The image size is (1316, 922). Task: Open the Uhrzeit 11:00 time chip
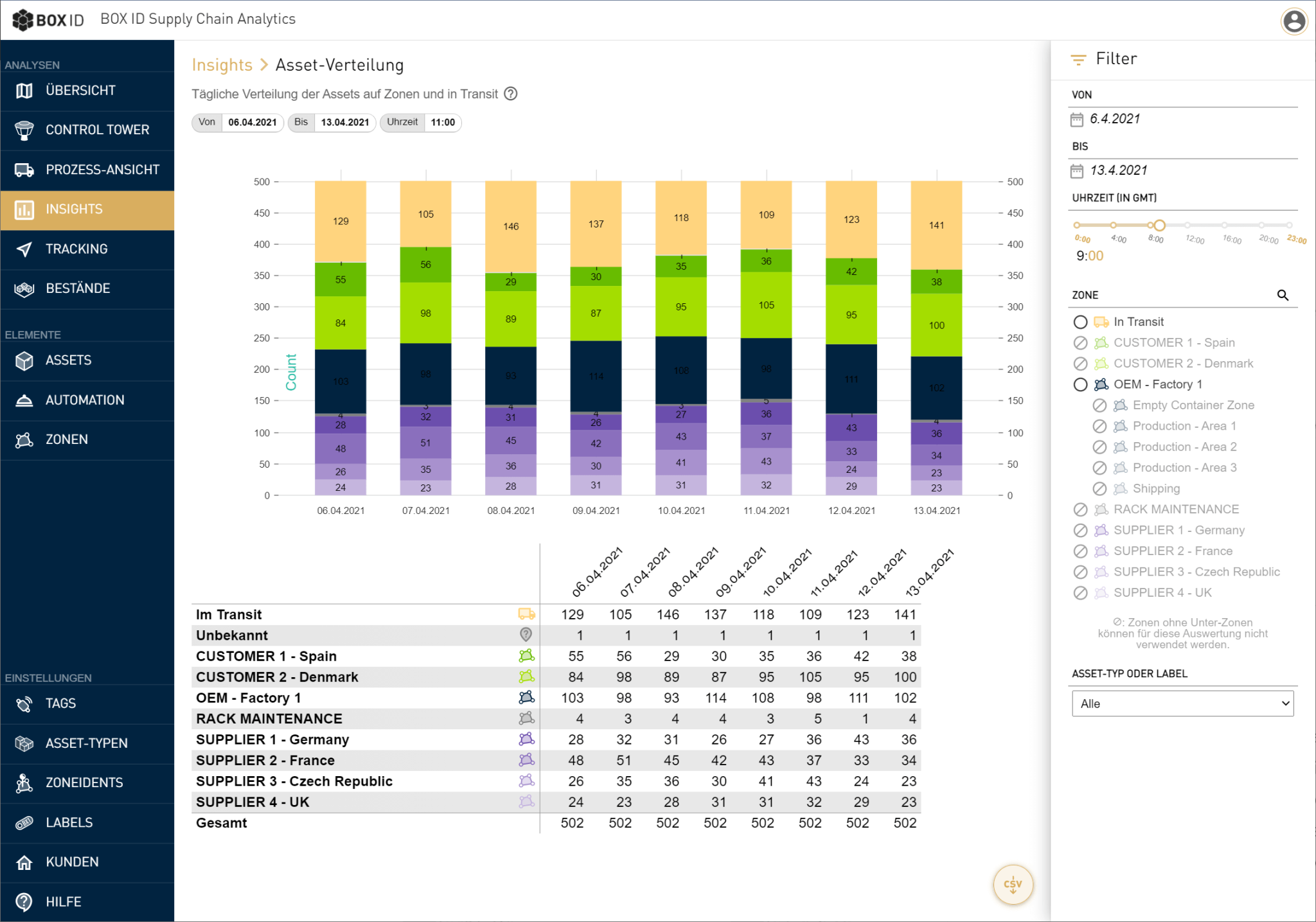[421, 122]
